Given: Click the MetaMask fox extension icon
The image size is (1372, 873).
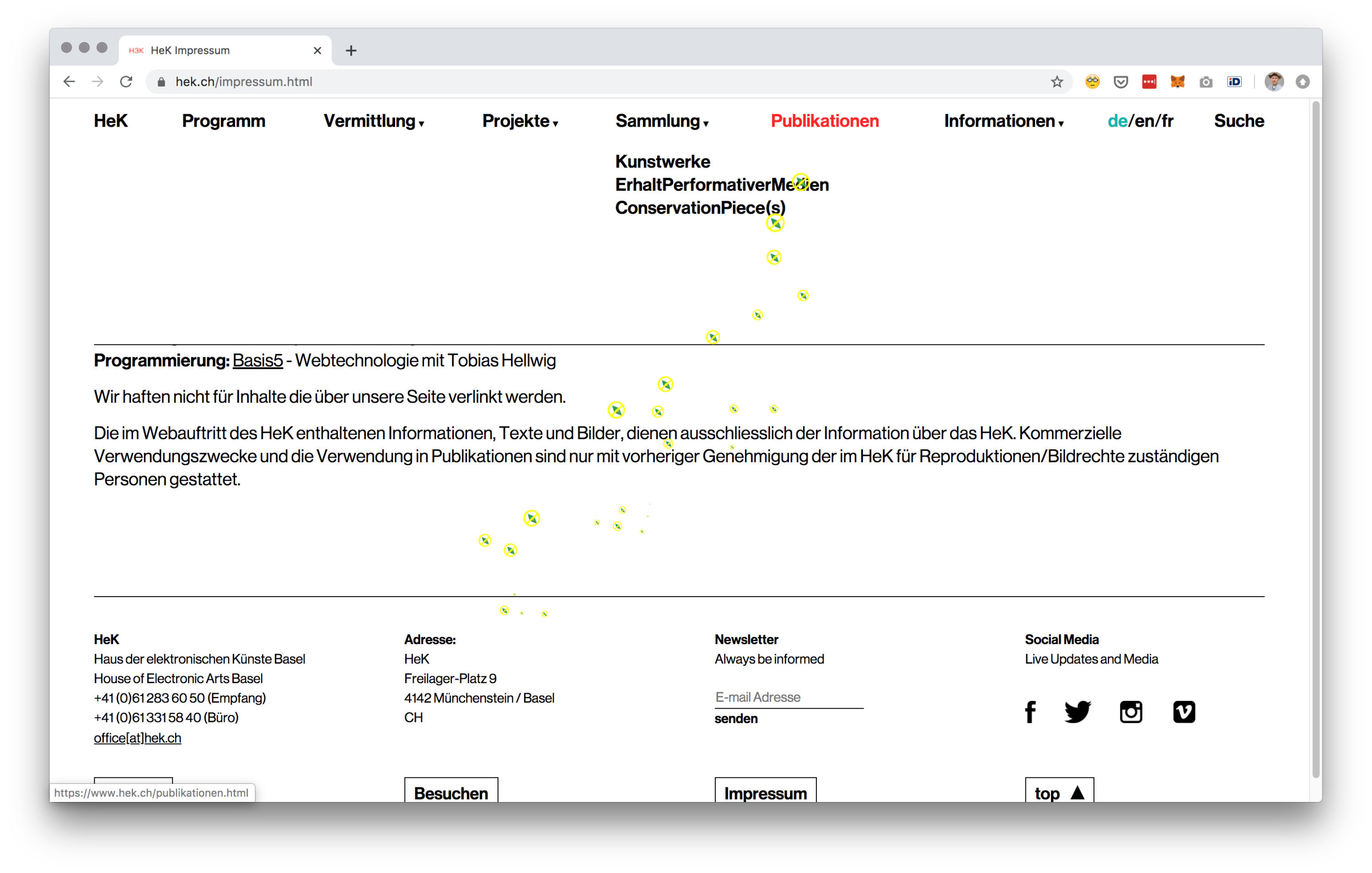Looking at the screenshot, I should (x=1177, y=81).
